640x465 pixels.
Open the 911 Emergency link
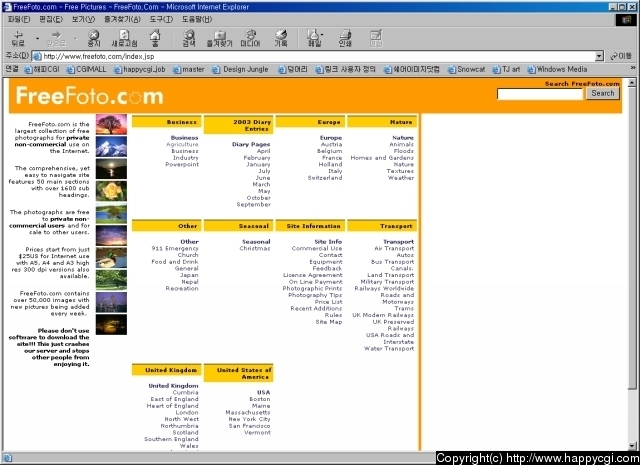(x=175, y=248)
